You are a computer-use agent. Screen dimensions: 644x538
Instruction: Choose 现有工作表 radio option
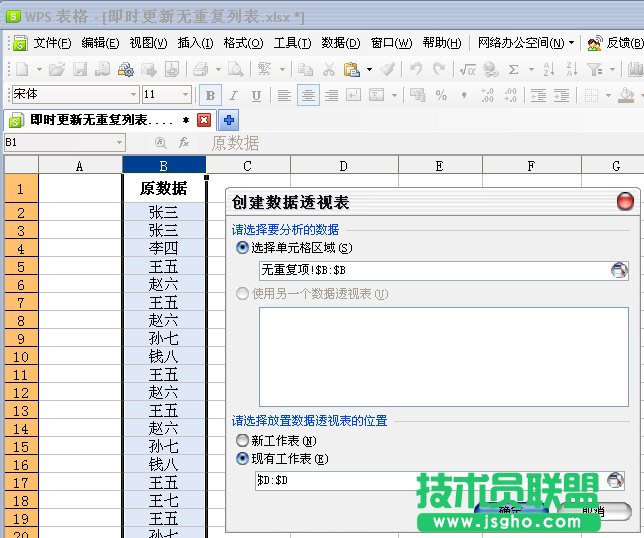[x=242, y=458]
